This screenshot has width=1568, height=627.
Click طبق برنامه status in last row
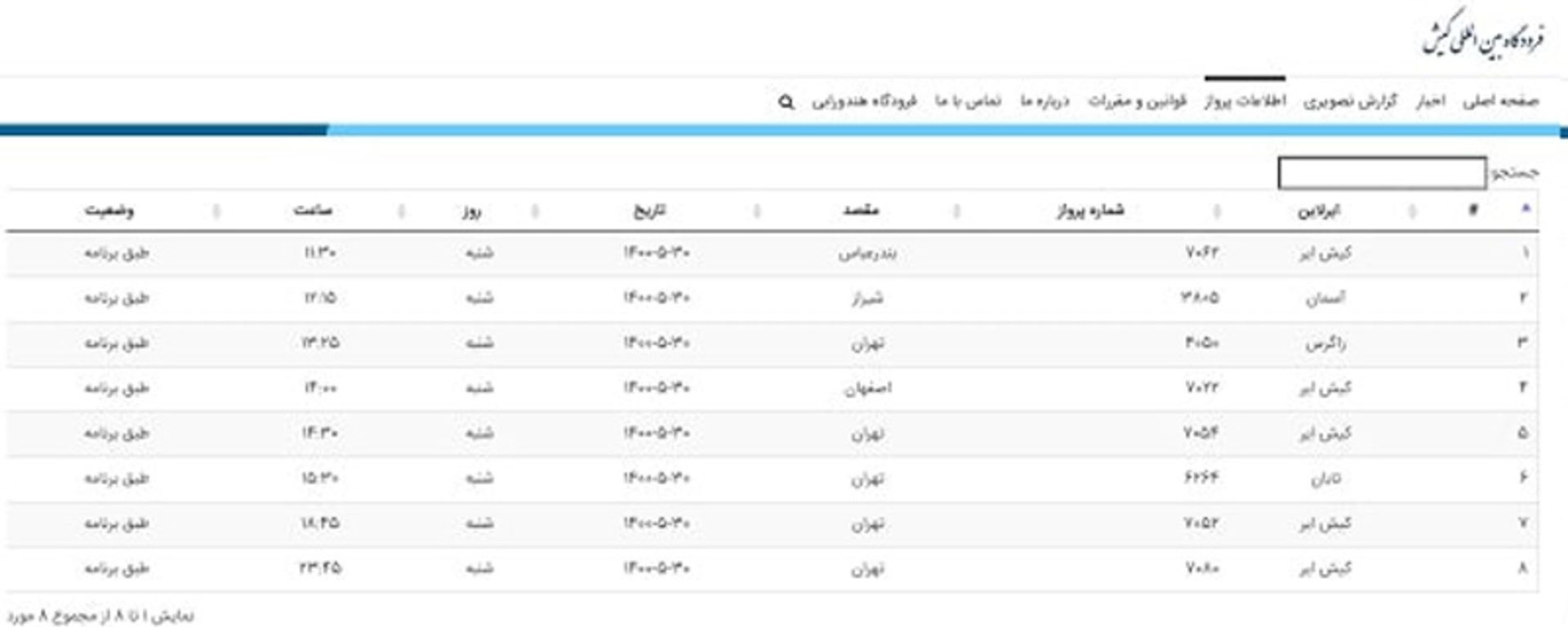[x=117, y=568]
